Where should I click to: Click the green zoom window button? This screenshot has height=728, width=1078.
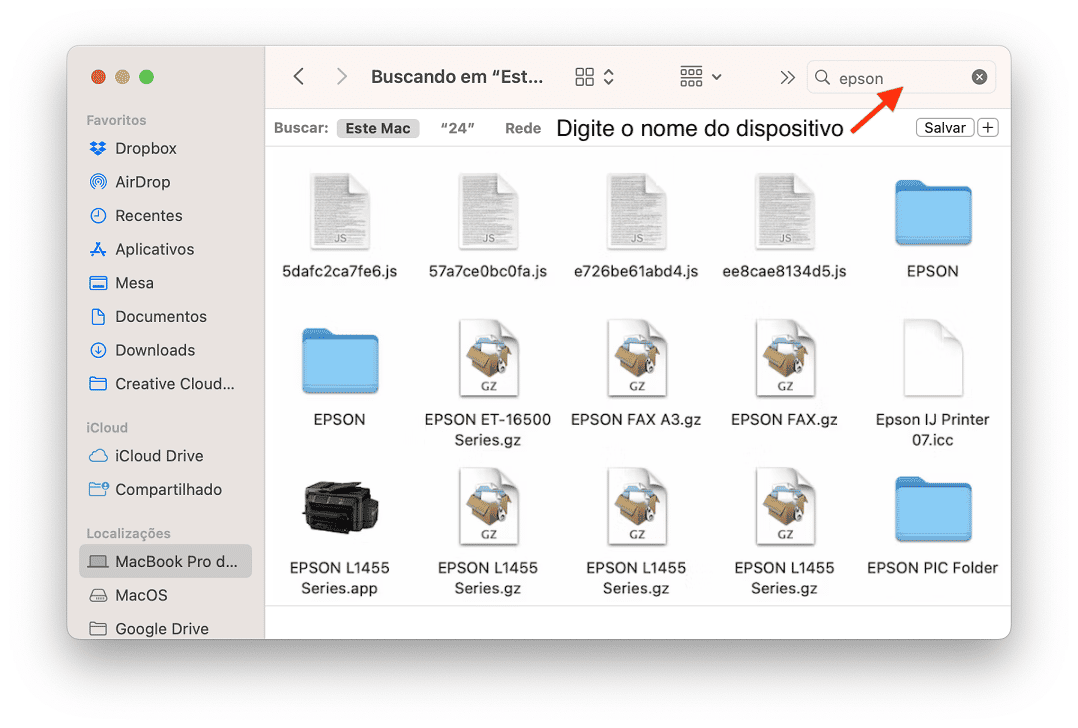coord(146,77)
